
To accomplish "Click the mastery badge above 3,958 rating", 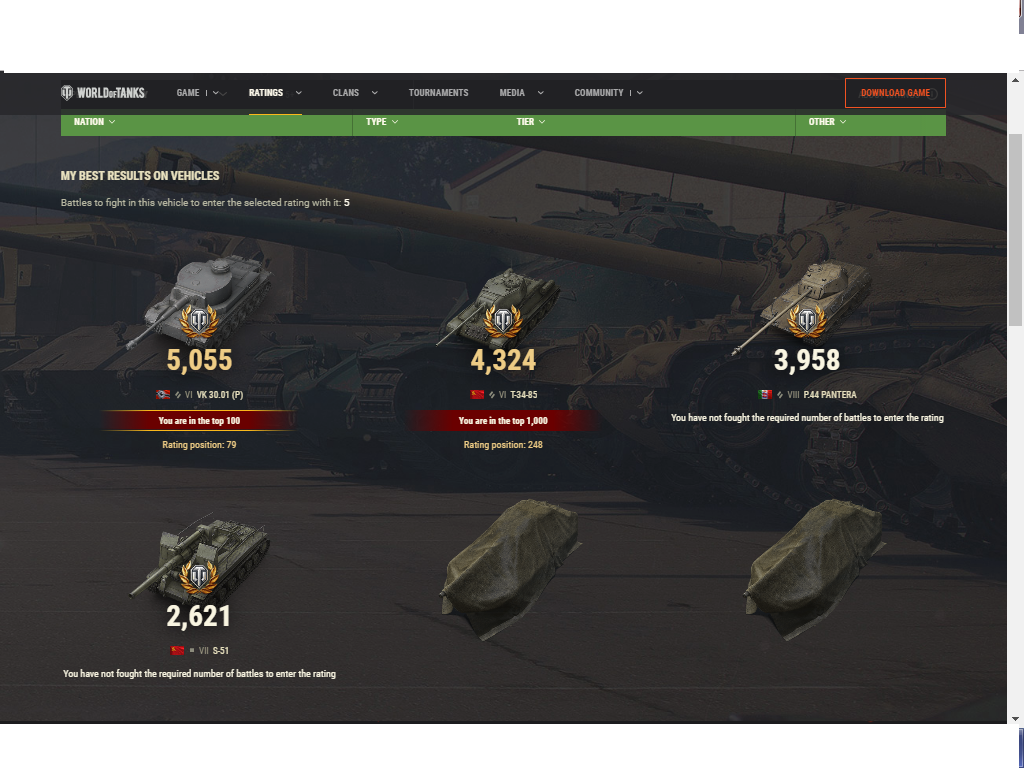I will [807, 320].
